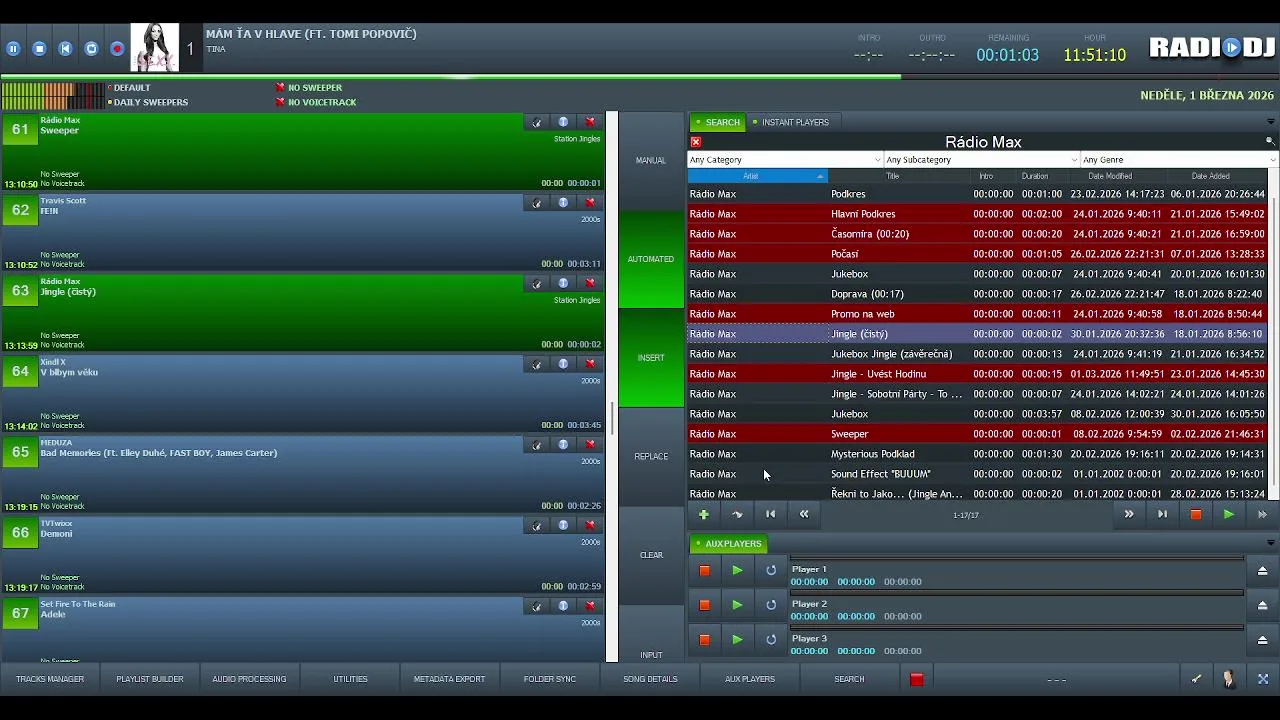Click the loop/refresh icon in top transport

tap(91, 48)
